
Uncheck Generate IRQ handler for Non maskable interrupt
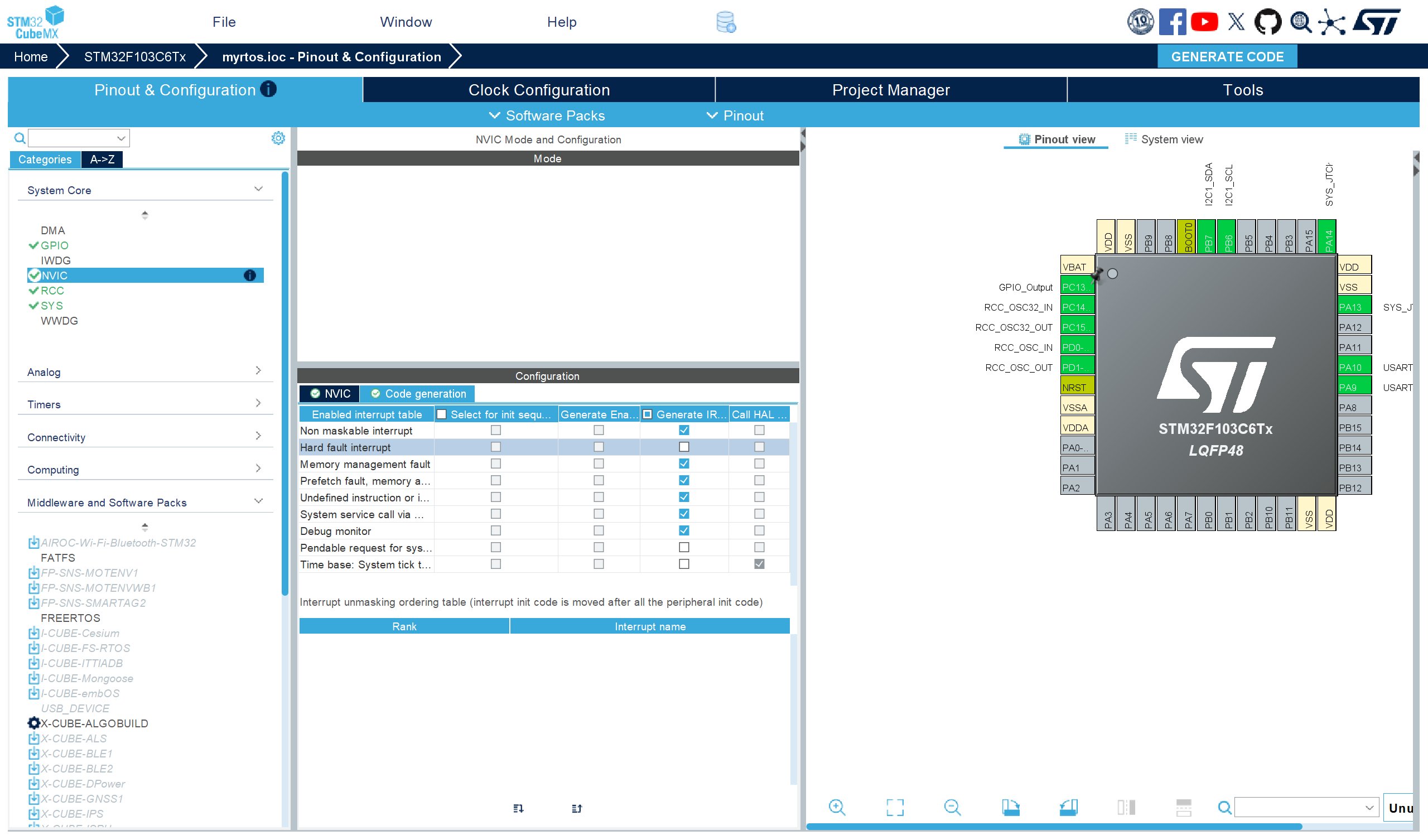[x=684, y=430]
